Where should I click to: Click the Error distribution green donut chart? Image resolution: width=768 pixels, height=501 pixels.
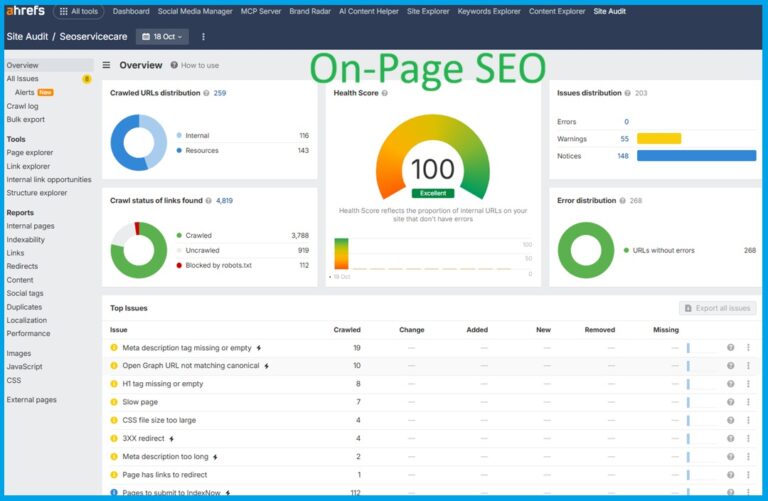(x=586, y=250)
